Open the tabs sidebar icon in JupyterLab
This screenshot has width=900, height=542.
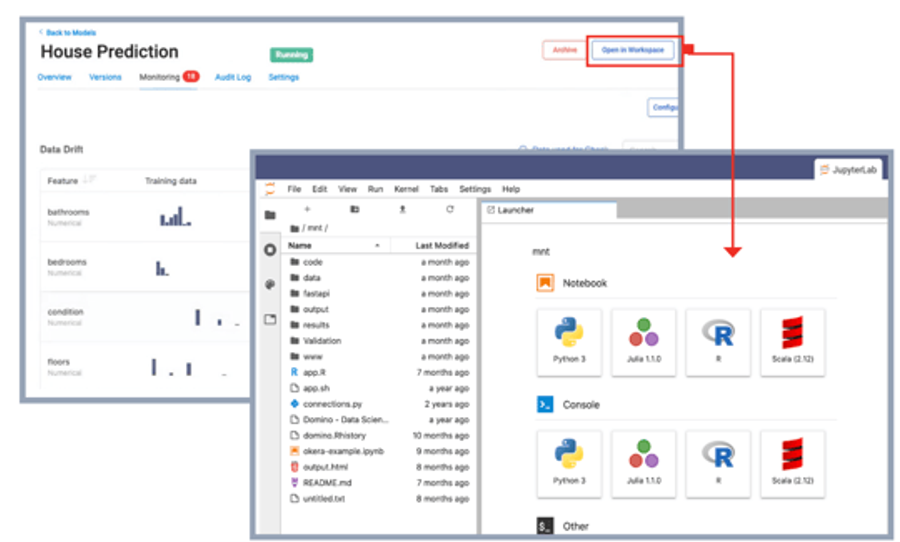click(270, 319)
